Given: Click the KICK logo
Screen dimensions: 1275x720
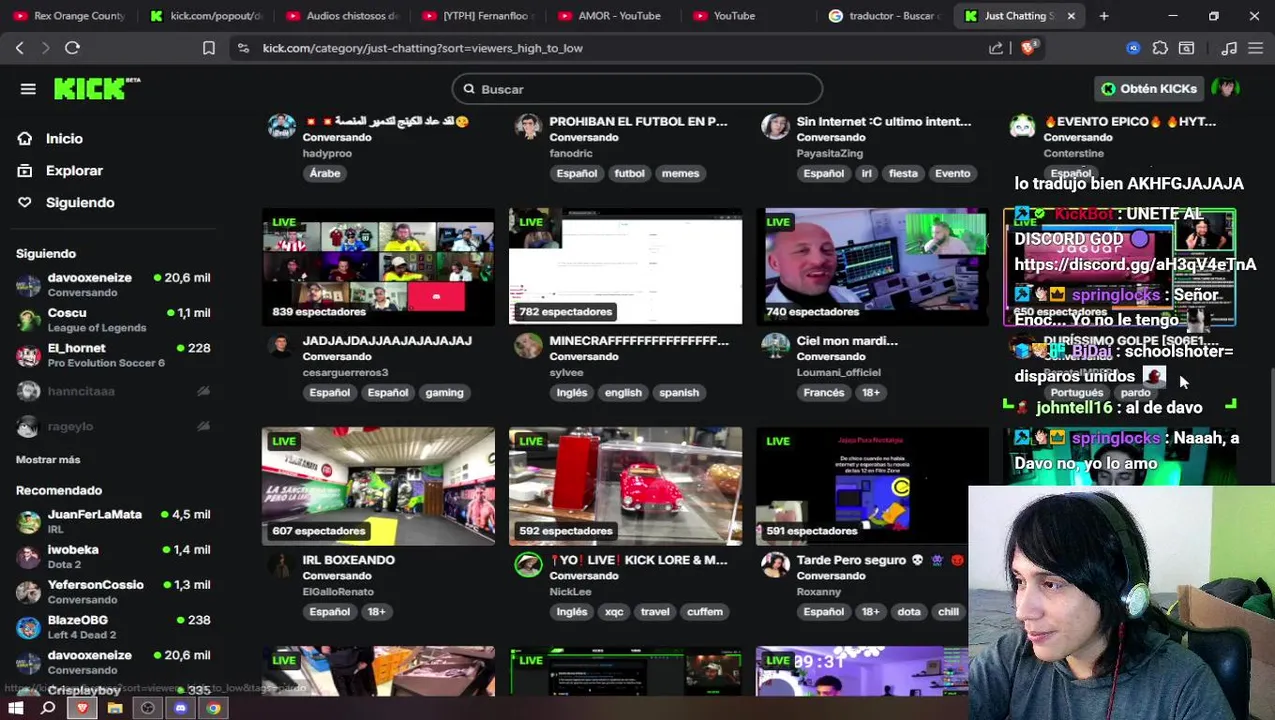Looking at the screenshot, I should pyautogui.click(x=97, y=89).
